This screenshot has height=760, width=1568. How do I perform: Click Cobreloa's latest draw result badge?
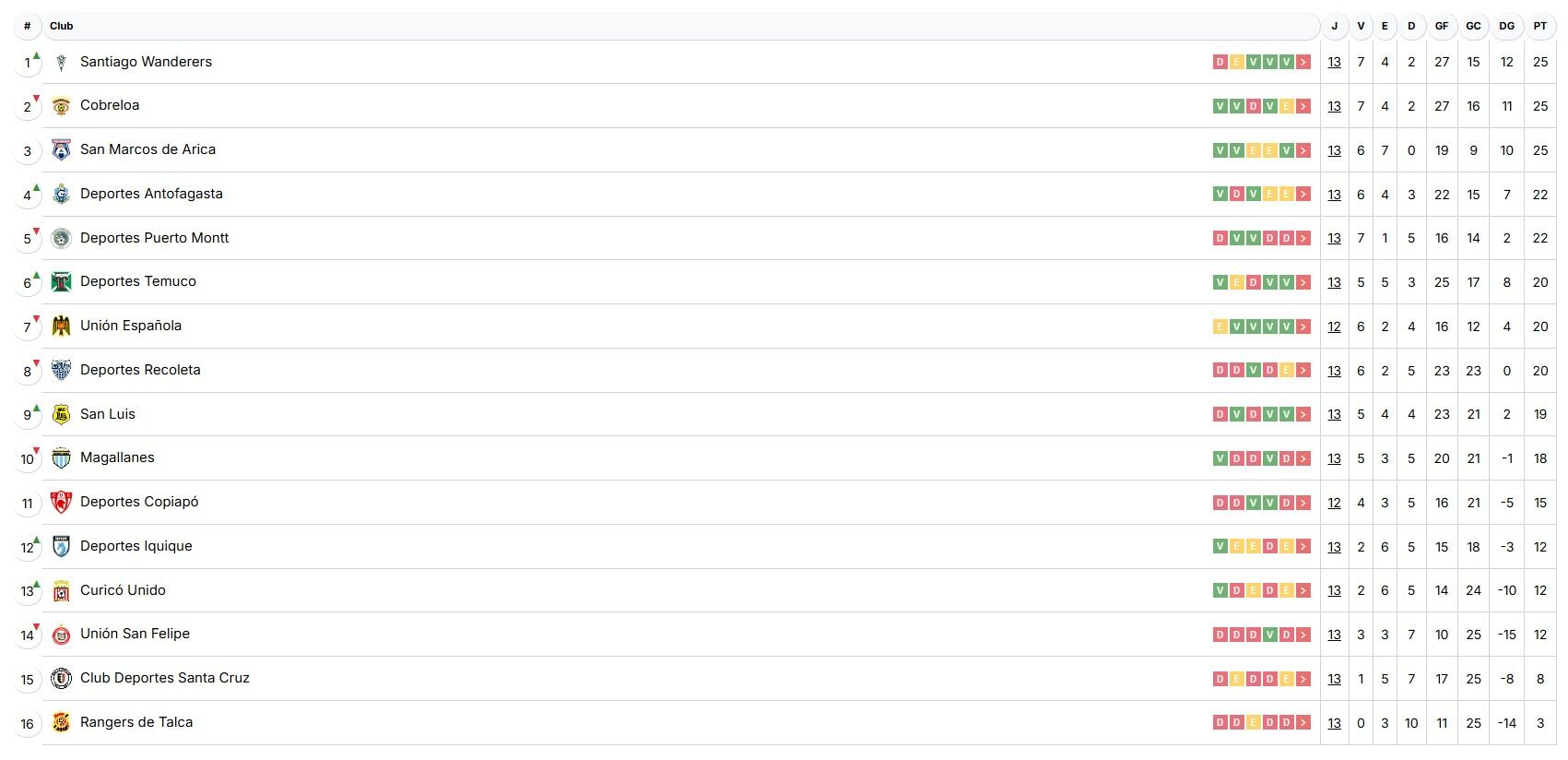click(x=1287, y=106)
